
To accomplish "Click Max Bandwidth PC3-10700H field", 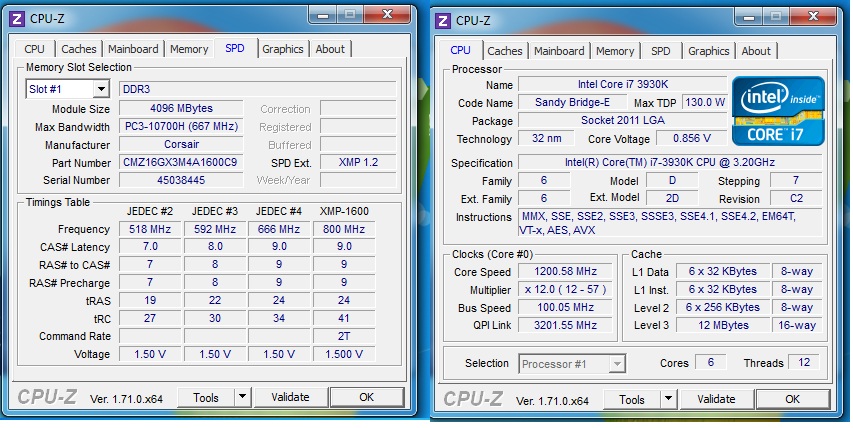I will pos(181,126).
